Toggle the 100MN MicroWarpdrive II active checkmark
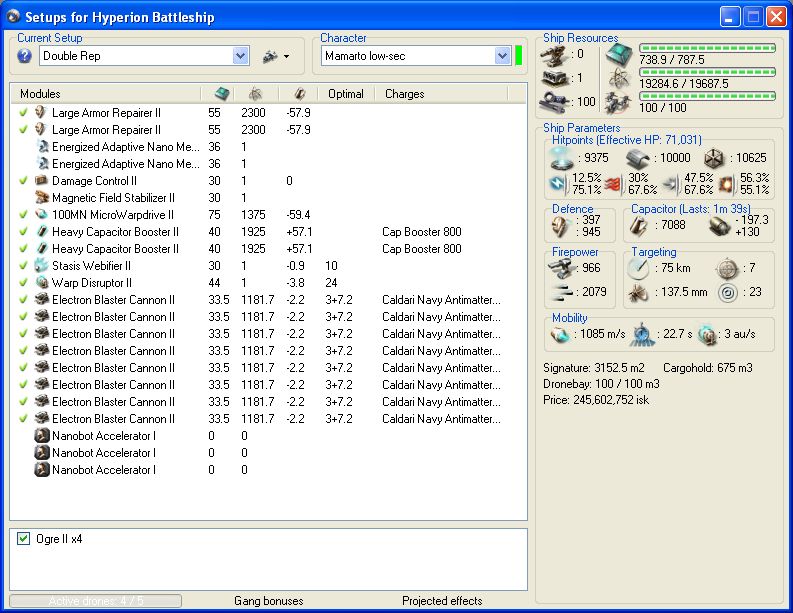Image resolution: width=793 pixels, height=613 pixels. click(x=23, y=215)
